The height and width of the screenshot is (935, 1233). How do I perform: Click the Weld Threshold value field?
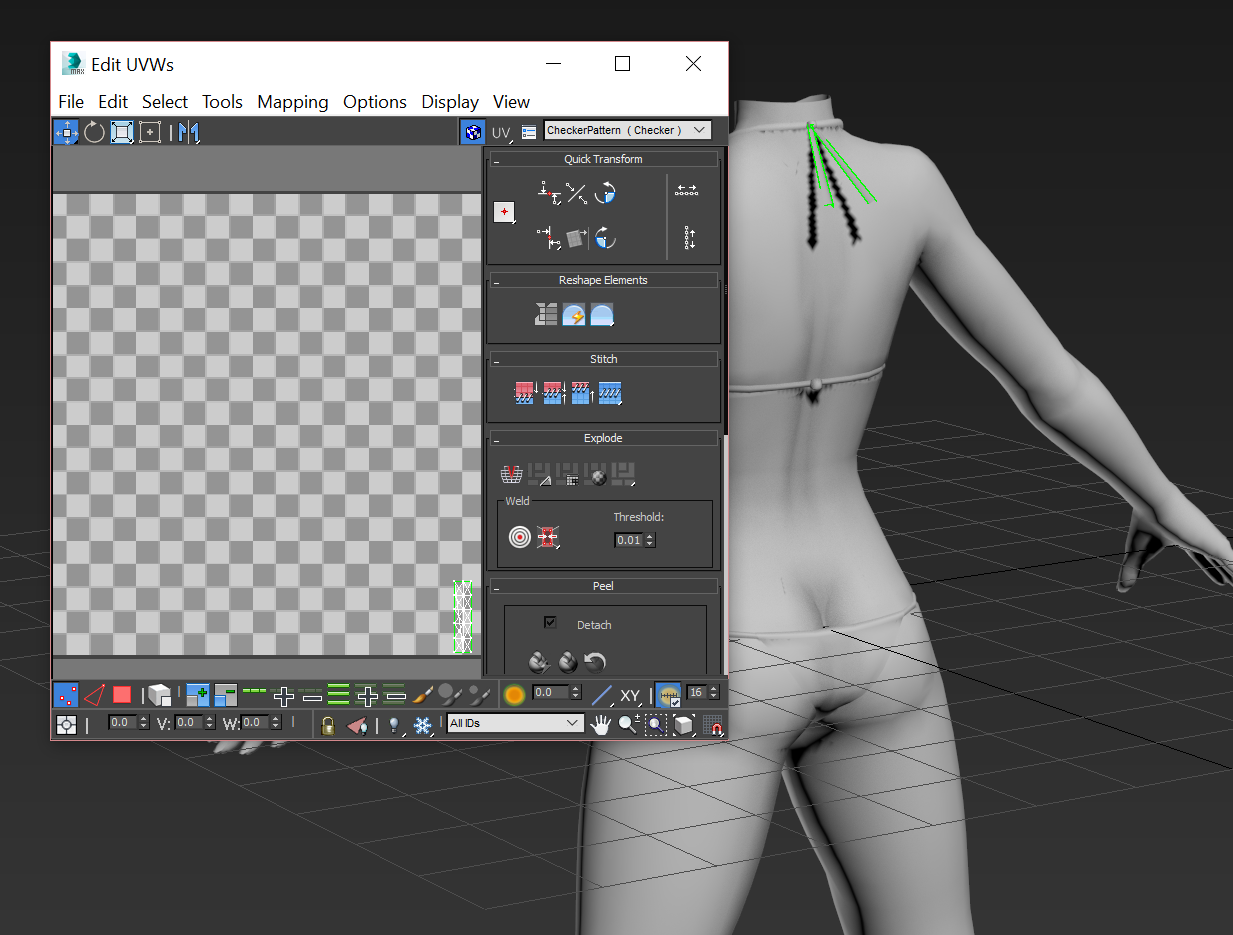628,540
